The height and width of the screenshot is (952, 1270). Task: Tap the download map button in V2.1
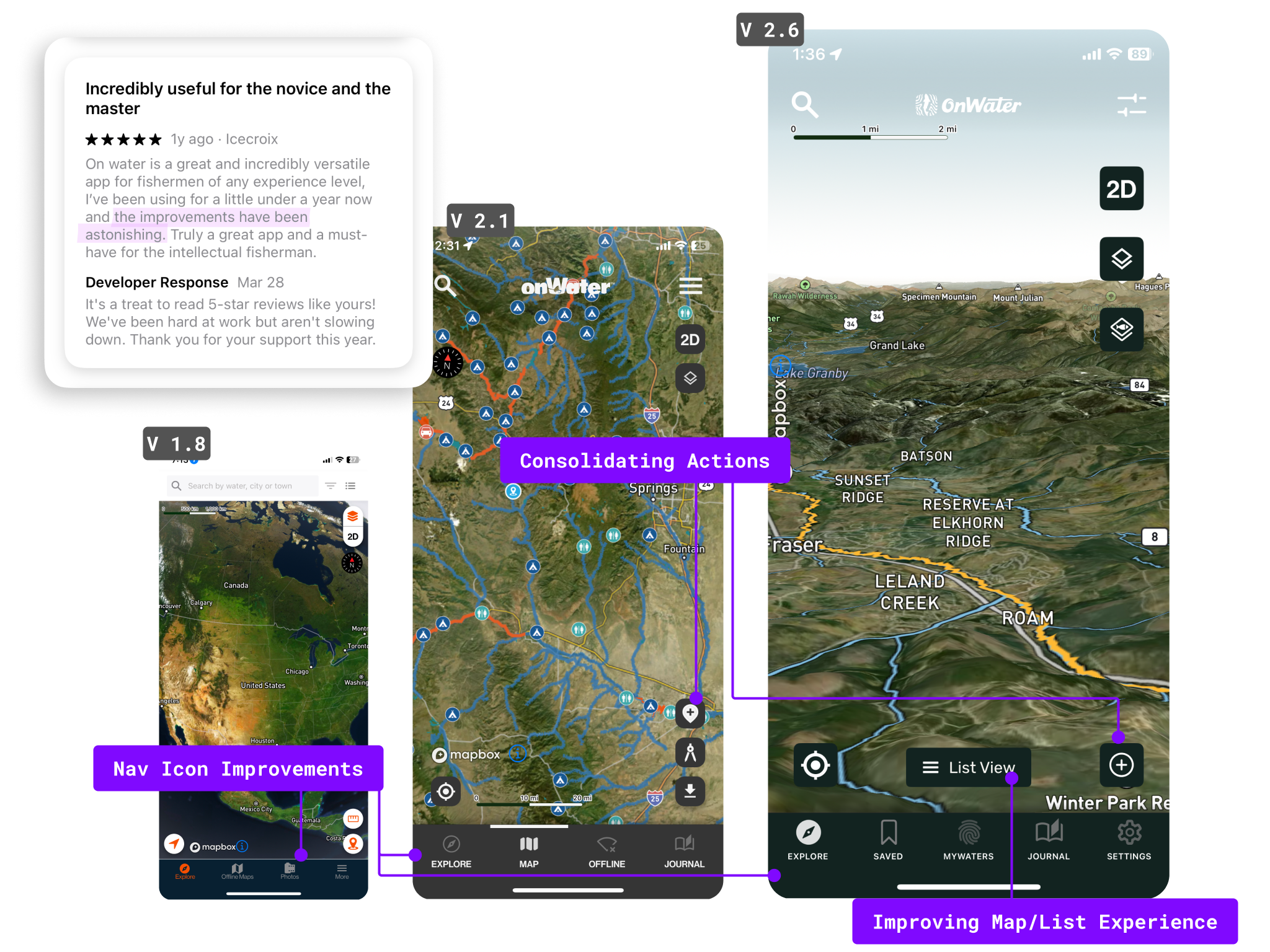690,791
